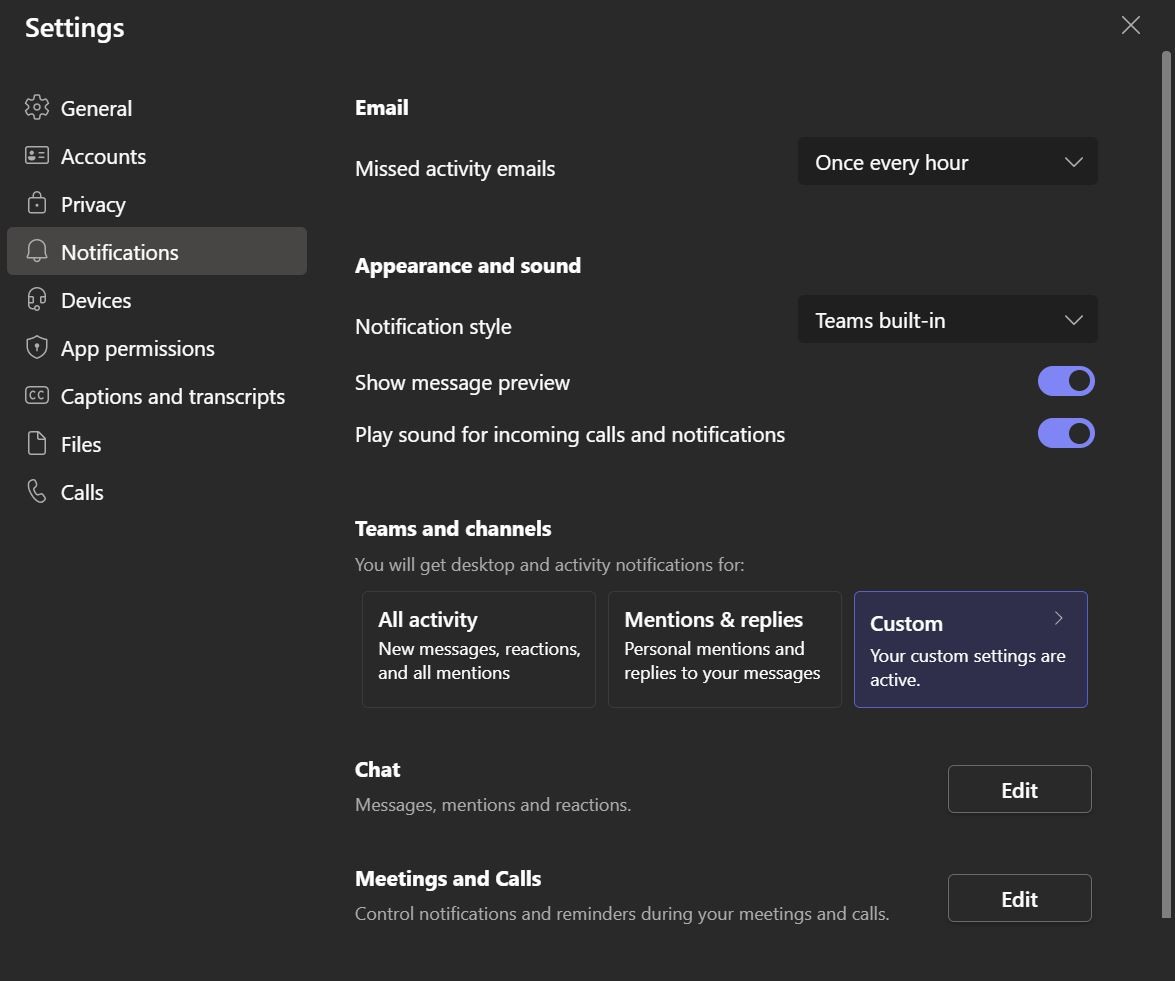Open the Missed activity emails dropdown
Image resolution: width=1175 pixels, height=981 pixels.
coord(946,161)
